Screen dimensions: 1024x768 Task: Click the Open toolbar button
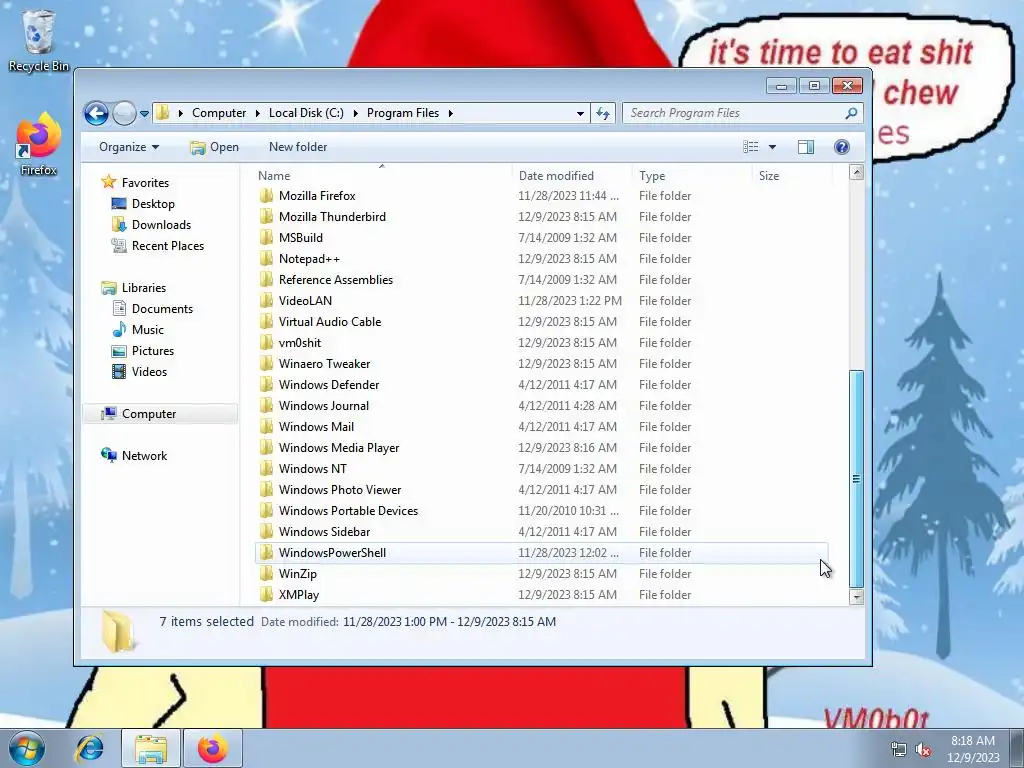pos(214,147)
